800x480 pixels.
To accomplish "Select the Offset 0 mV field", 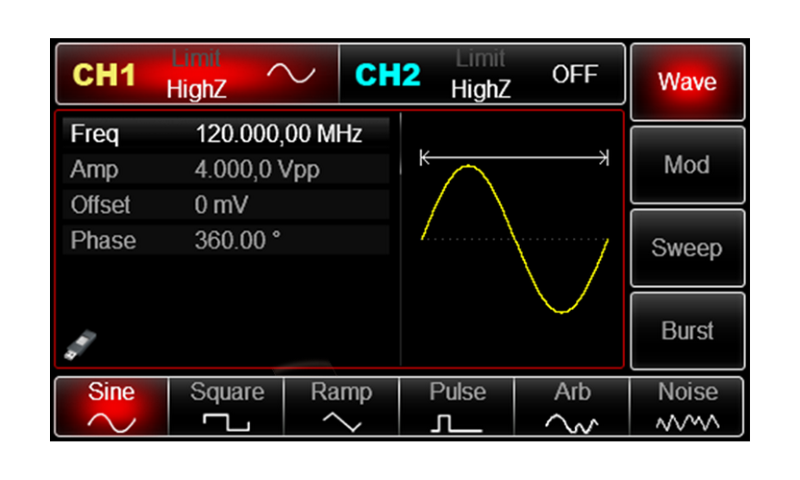I will click(226, 205).
